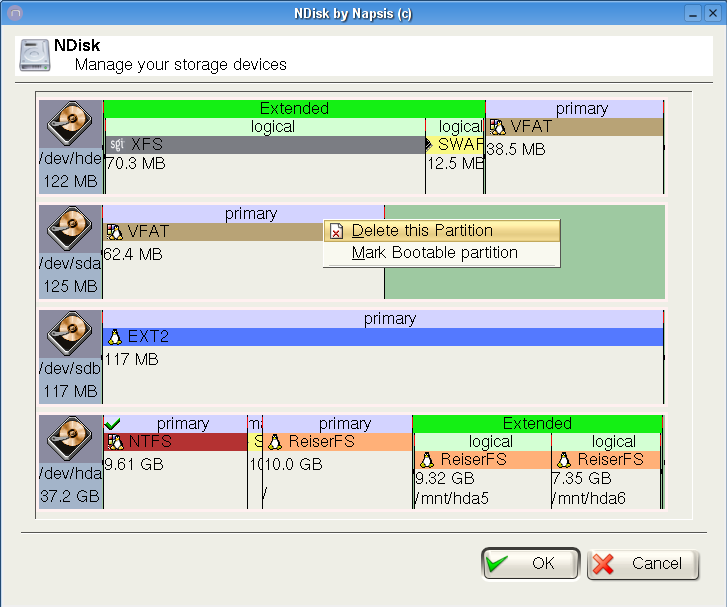Click the NDisk hard drive header icon
The width and height of the screenshot is (727, 607).
(35, 55)
